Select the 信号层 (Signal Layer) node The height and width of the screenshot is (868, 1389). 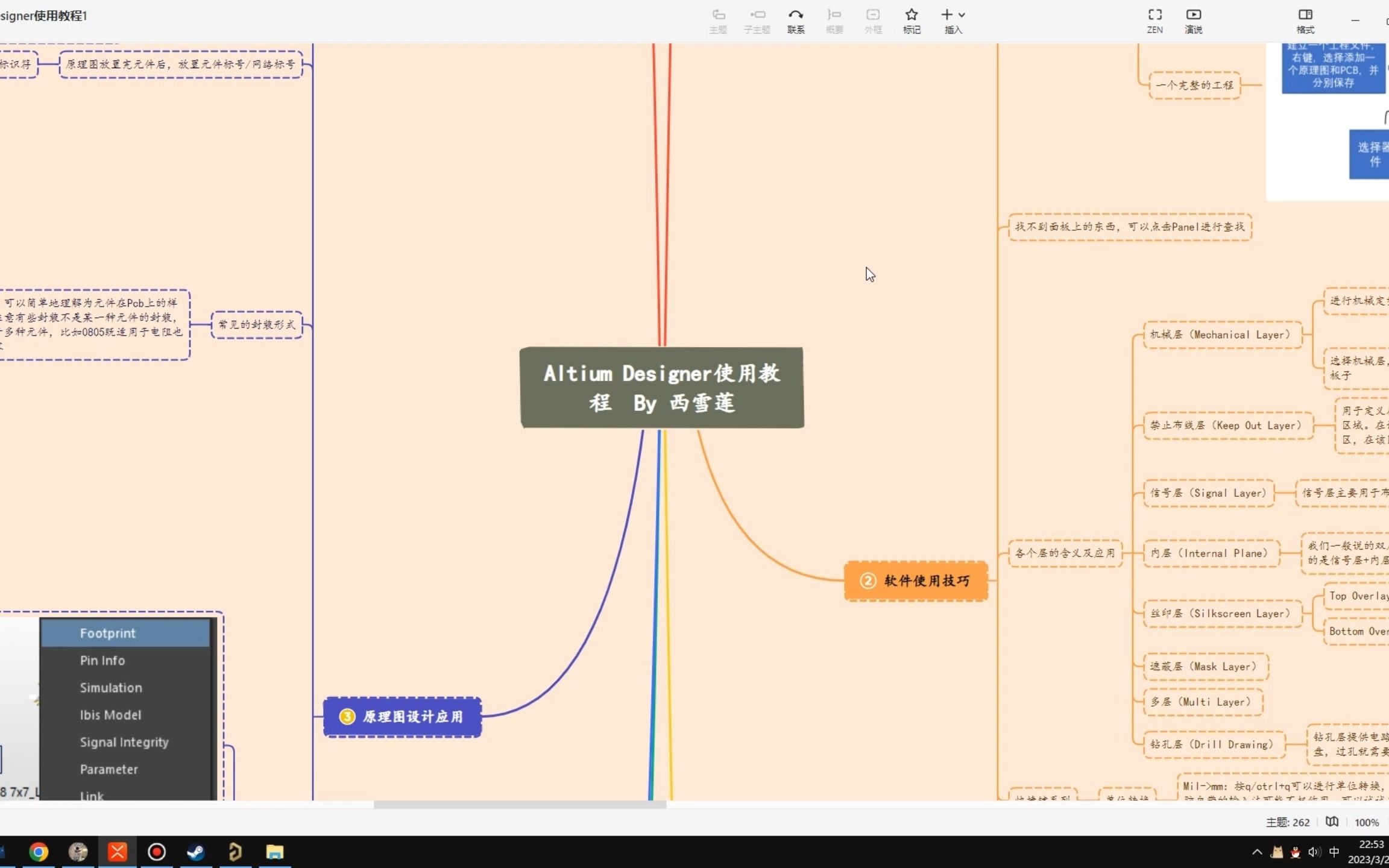1209,493
